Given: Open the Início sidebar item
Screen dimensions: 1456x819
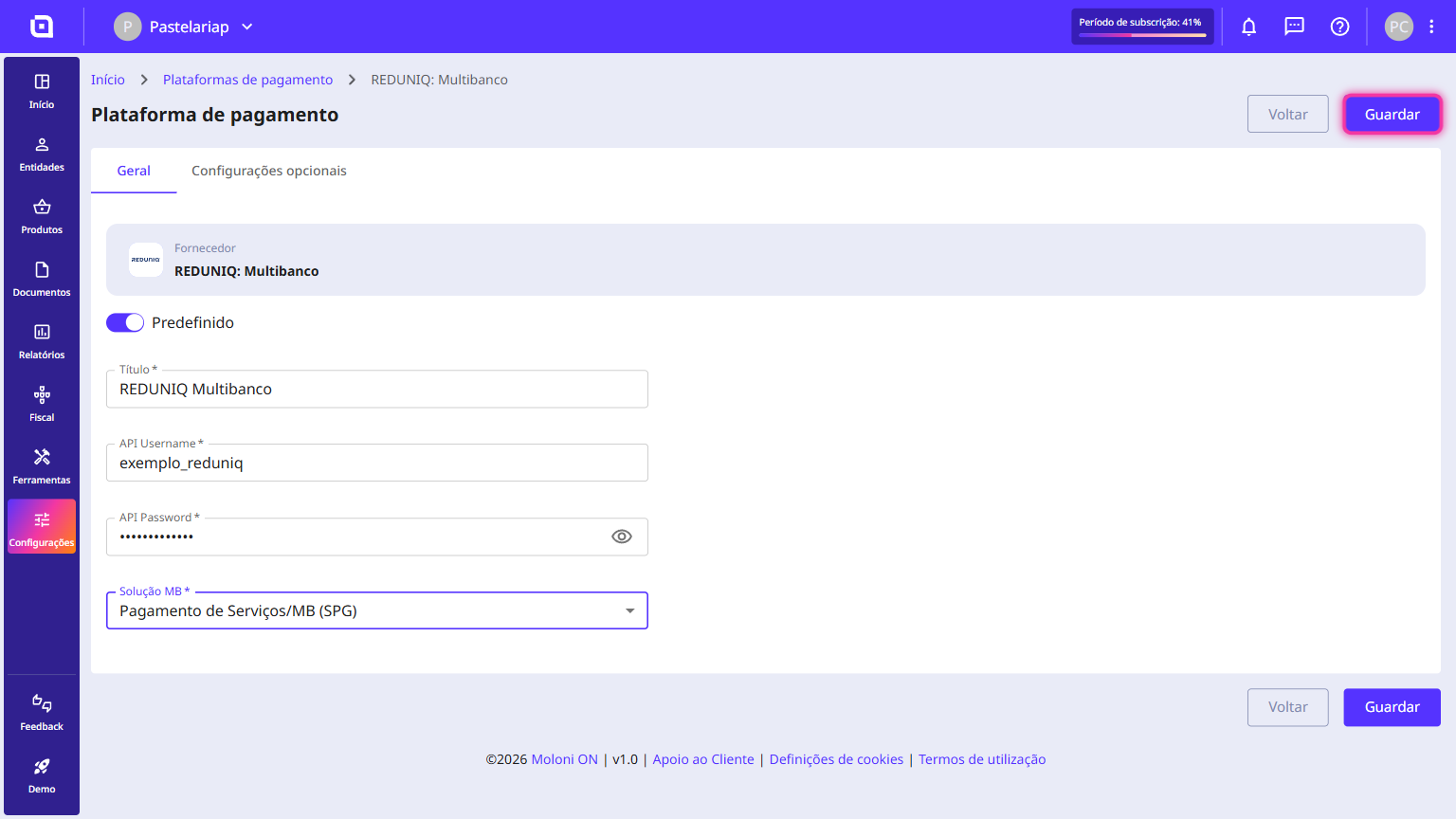Looking at the screenshot, I should coord(42,91).
